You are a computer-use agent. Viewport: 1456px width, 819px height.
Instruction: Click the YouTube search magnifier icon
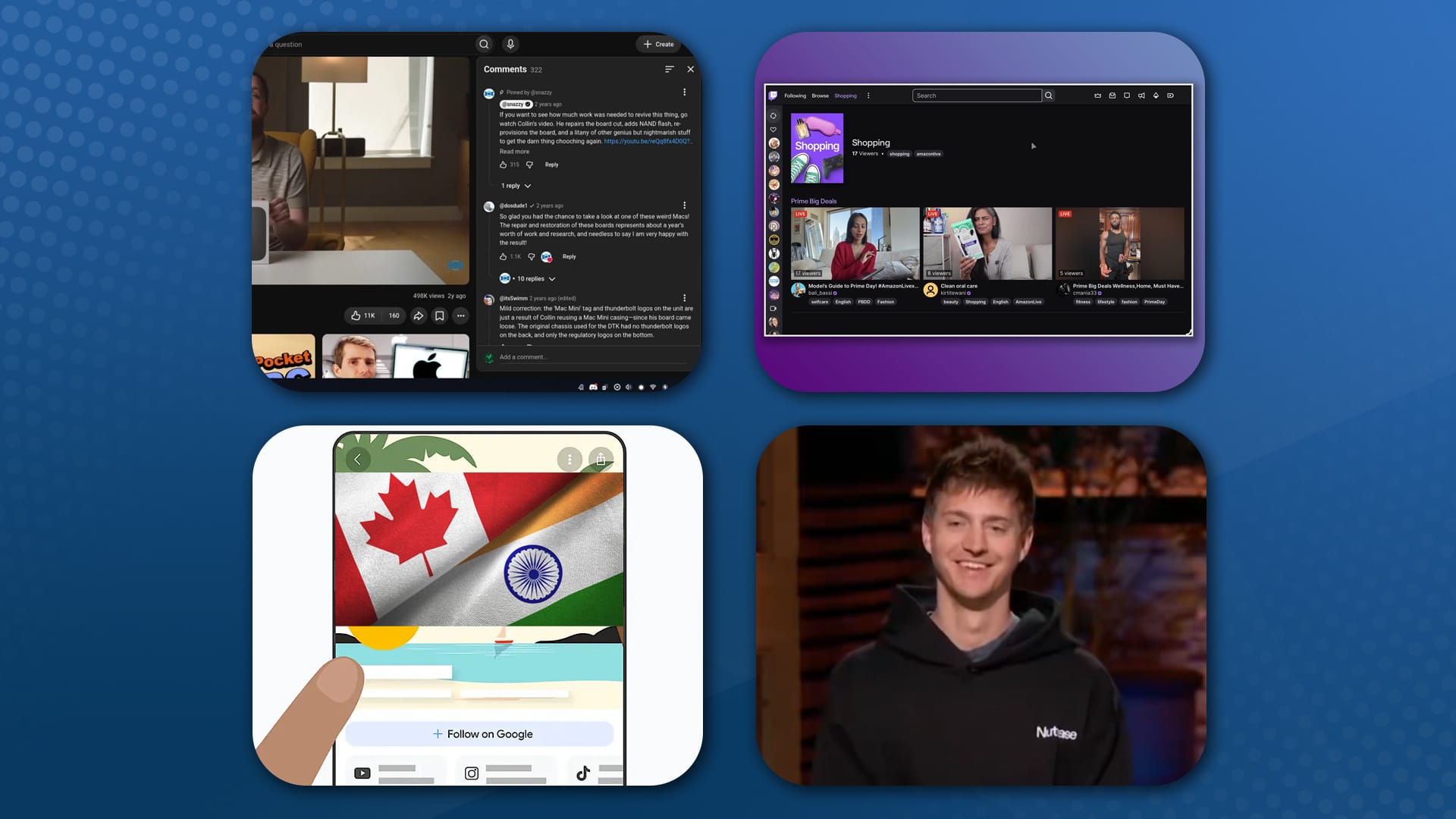(x=484, y=44)
